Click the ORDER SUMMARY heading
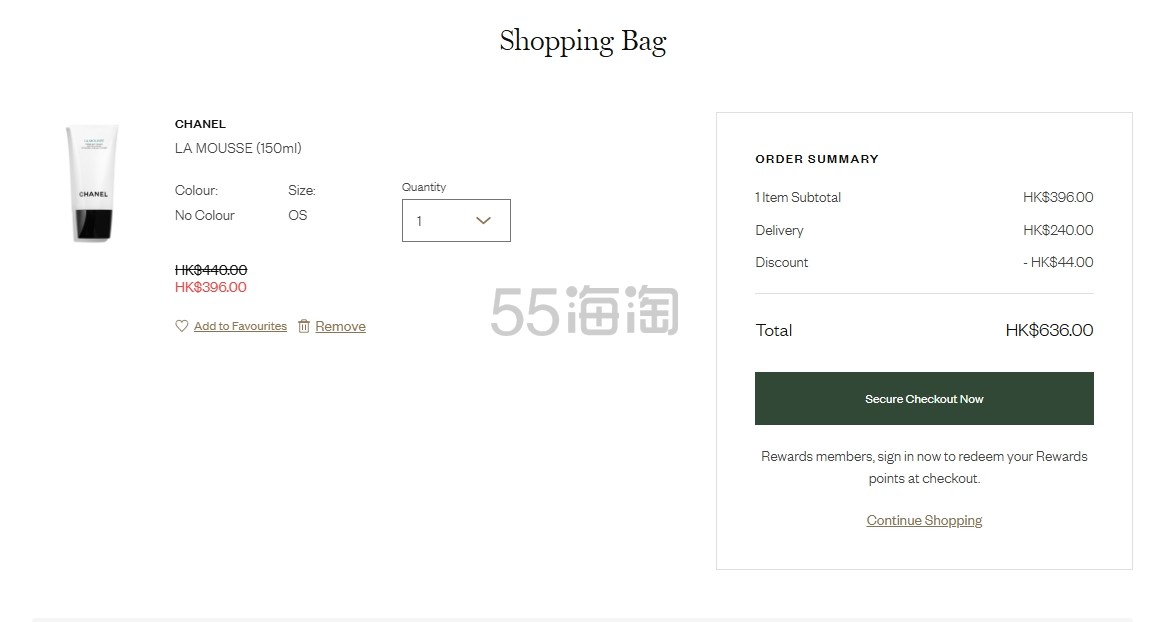Viewport: 1170px width, 622px height. point(817,159)
